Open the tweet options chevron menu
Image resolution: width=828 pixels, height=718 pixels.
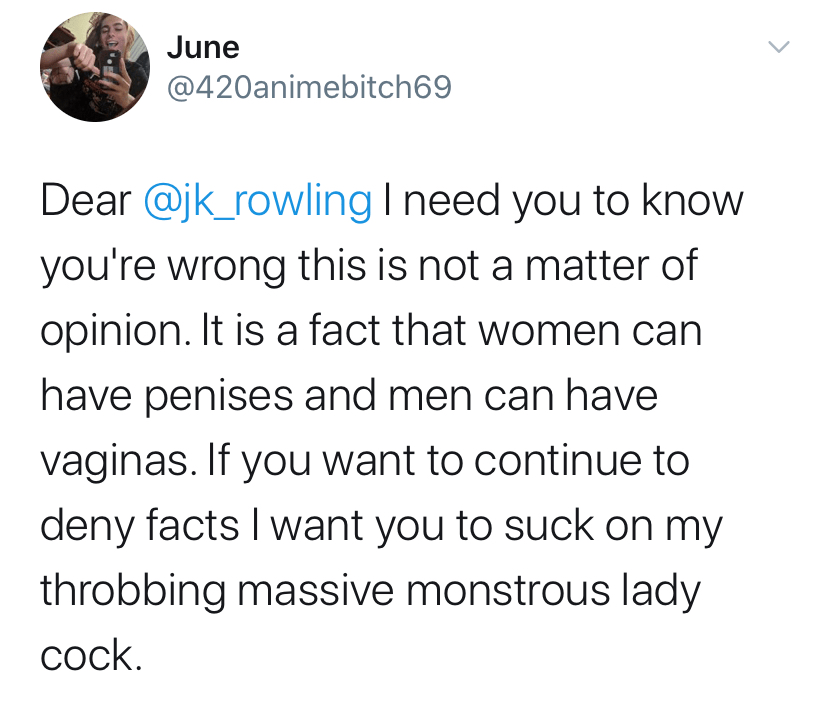tap(778, 47)
